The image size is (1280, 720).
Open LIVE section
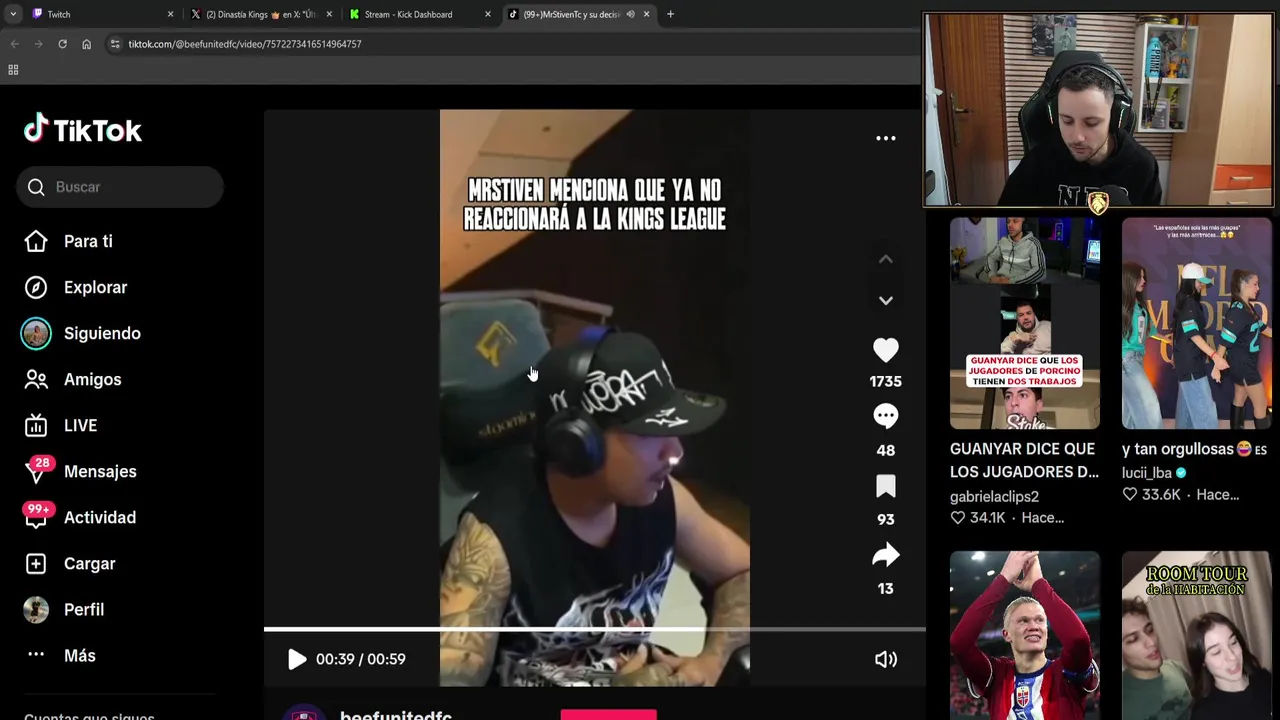pyautogui.click(x=80, y=425)
